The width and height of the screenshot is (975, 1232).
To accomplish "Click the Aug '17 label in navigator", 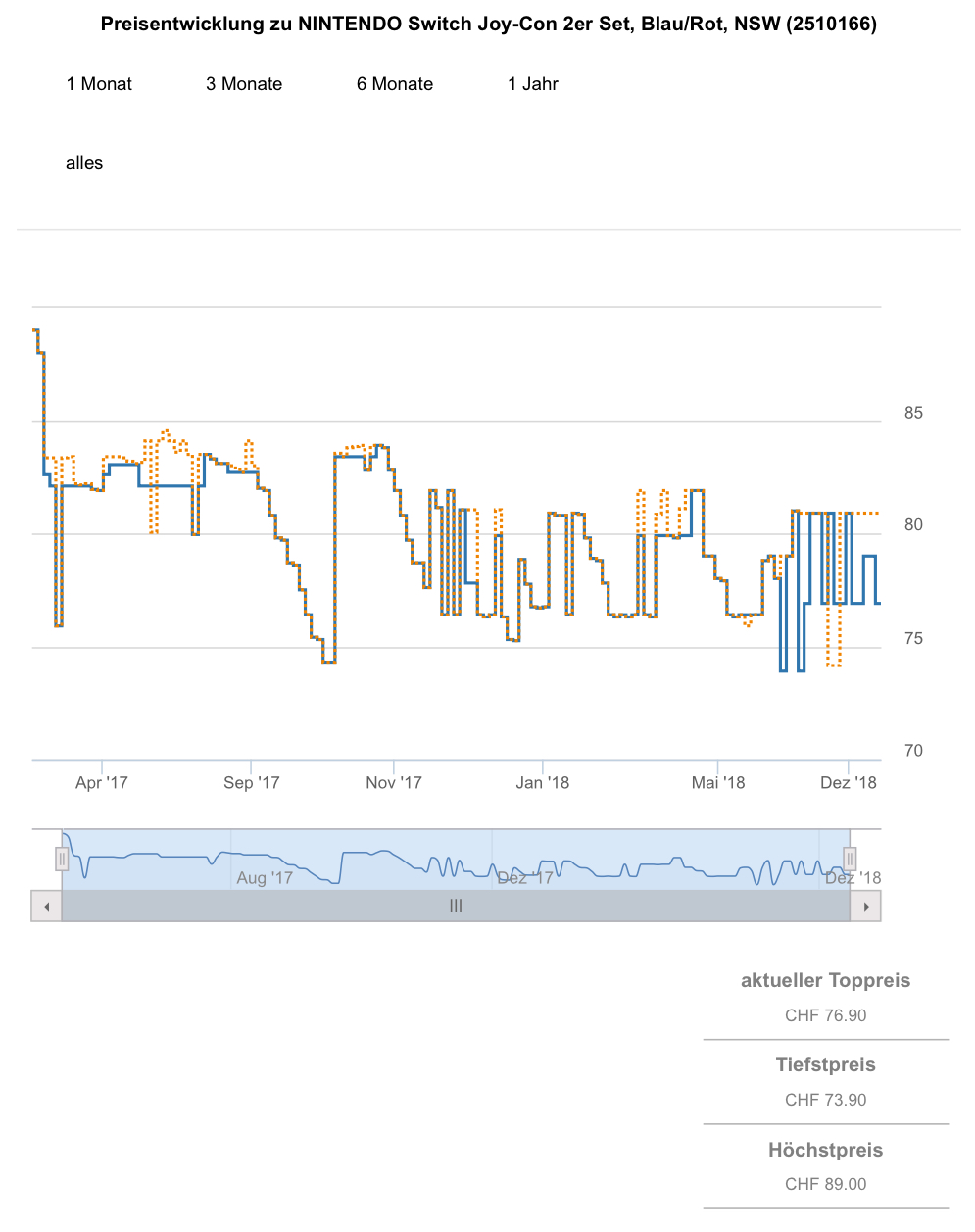I will pyautogui.click(x=265, y=878).
